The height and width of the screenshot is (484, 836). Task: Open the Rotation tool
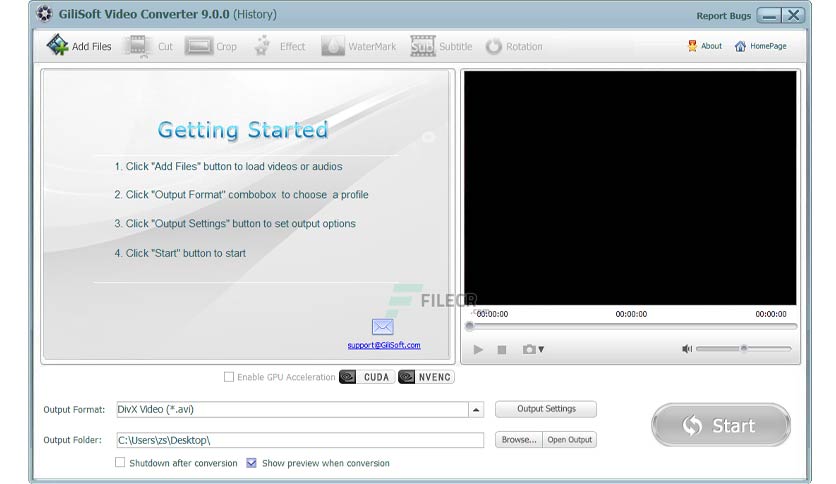tap(514, 46)
